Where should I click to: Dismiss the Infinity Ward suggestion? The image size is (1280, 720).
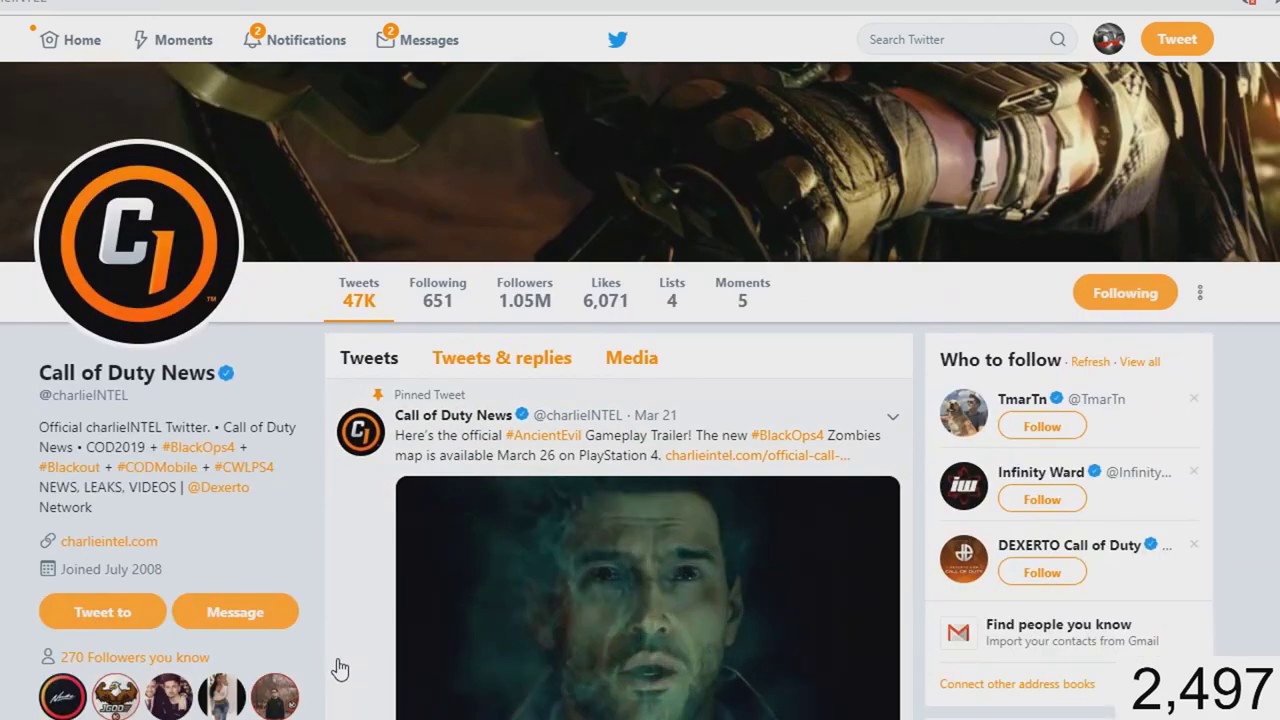(x=1194, y=471)
